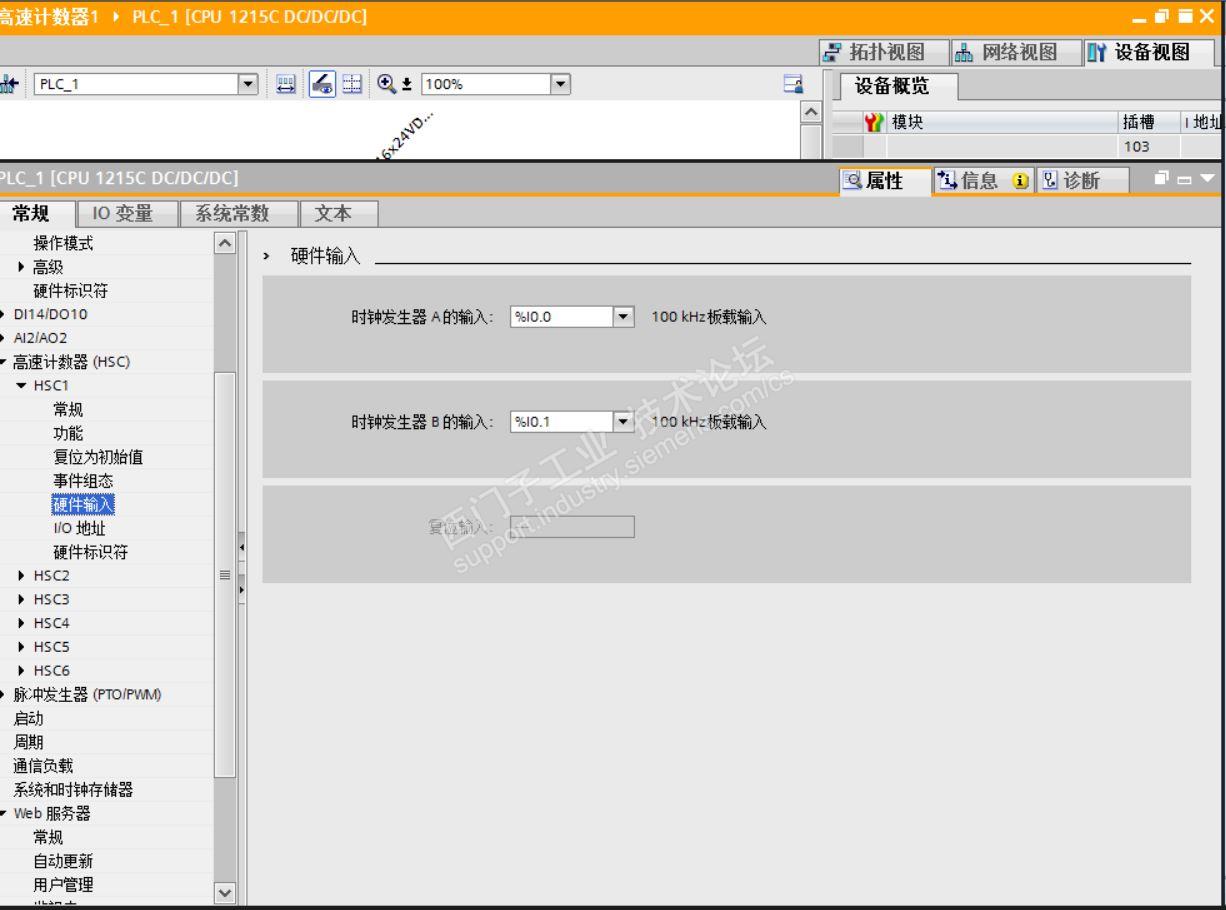Select the 文本 tab
The image size is (1226, 910).
[339, 212]
